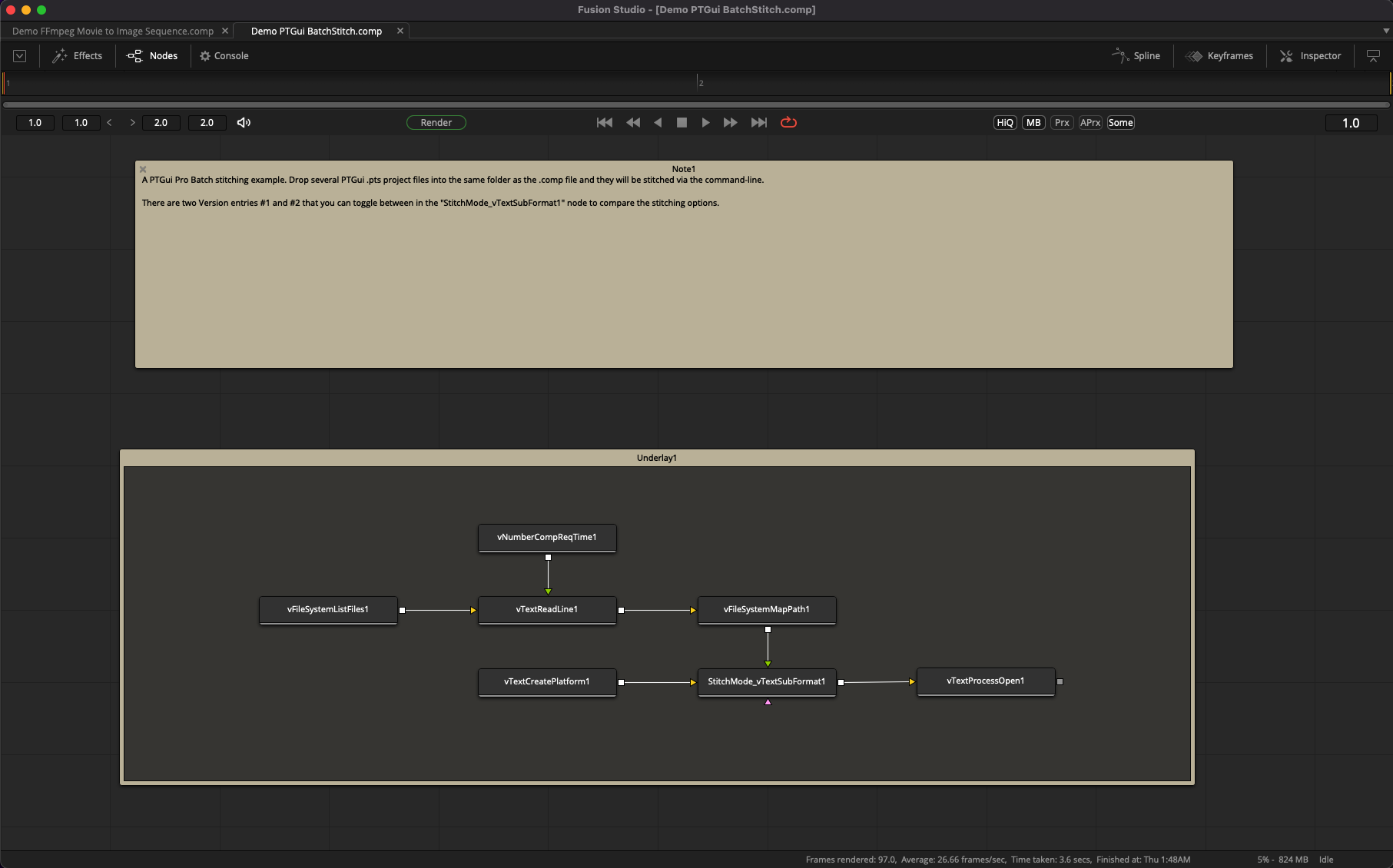The width and height of the screenshot is (1393, 868).
Task: Click the vFileSystemListFiles1 output connector
Action: 402,610
